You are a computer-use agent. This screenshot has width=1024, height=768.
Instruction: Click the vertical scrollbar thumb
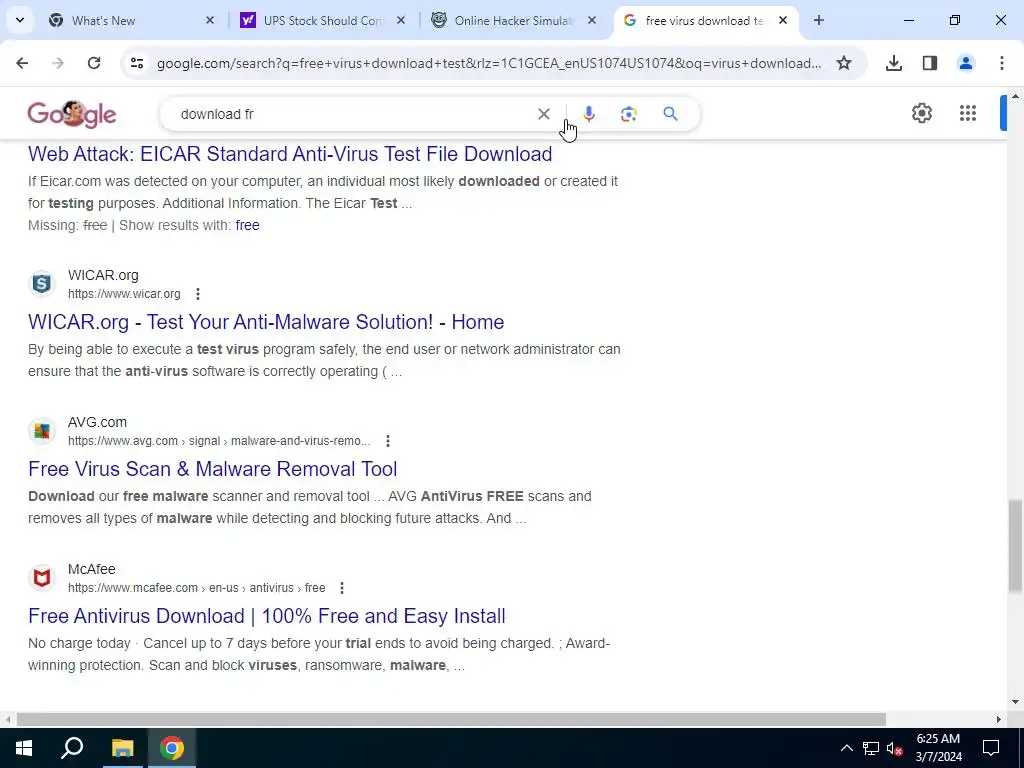1015,545
